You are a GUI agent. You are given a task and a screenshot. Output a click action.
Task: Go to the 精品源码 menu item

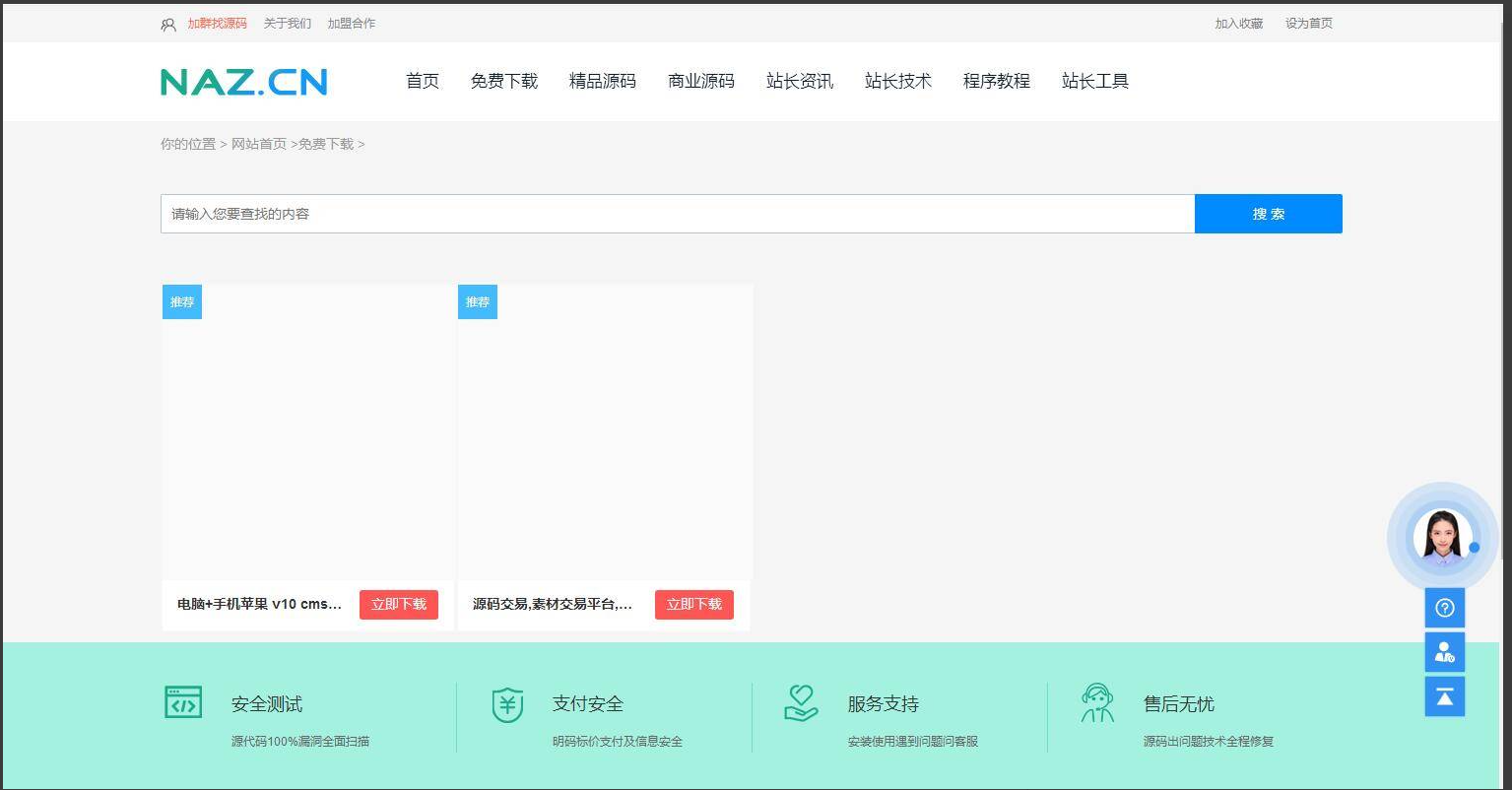[602, 82]
